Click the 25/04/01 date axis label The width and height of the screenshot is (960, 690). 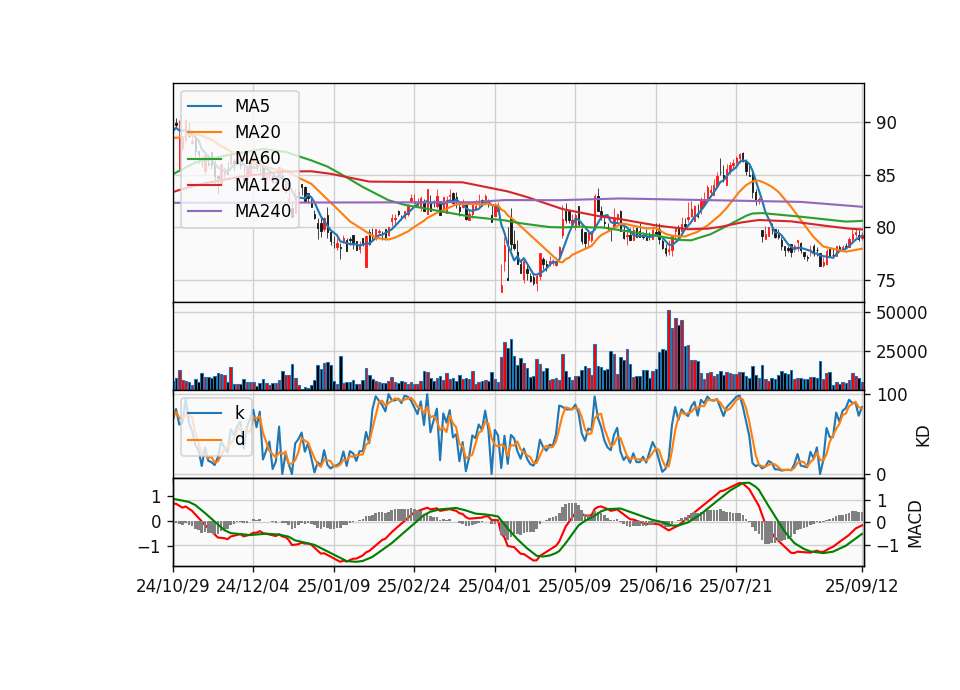[495, 586]
